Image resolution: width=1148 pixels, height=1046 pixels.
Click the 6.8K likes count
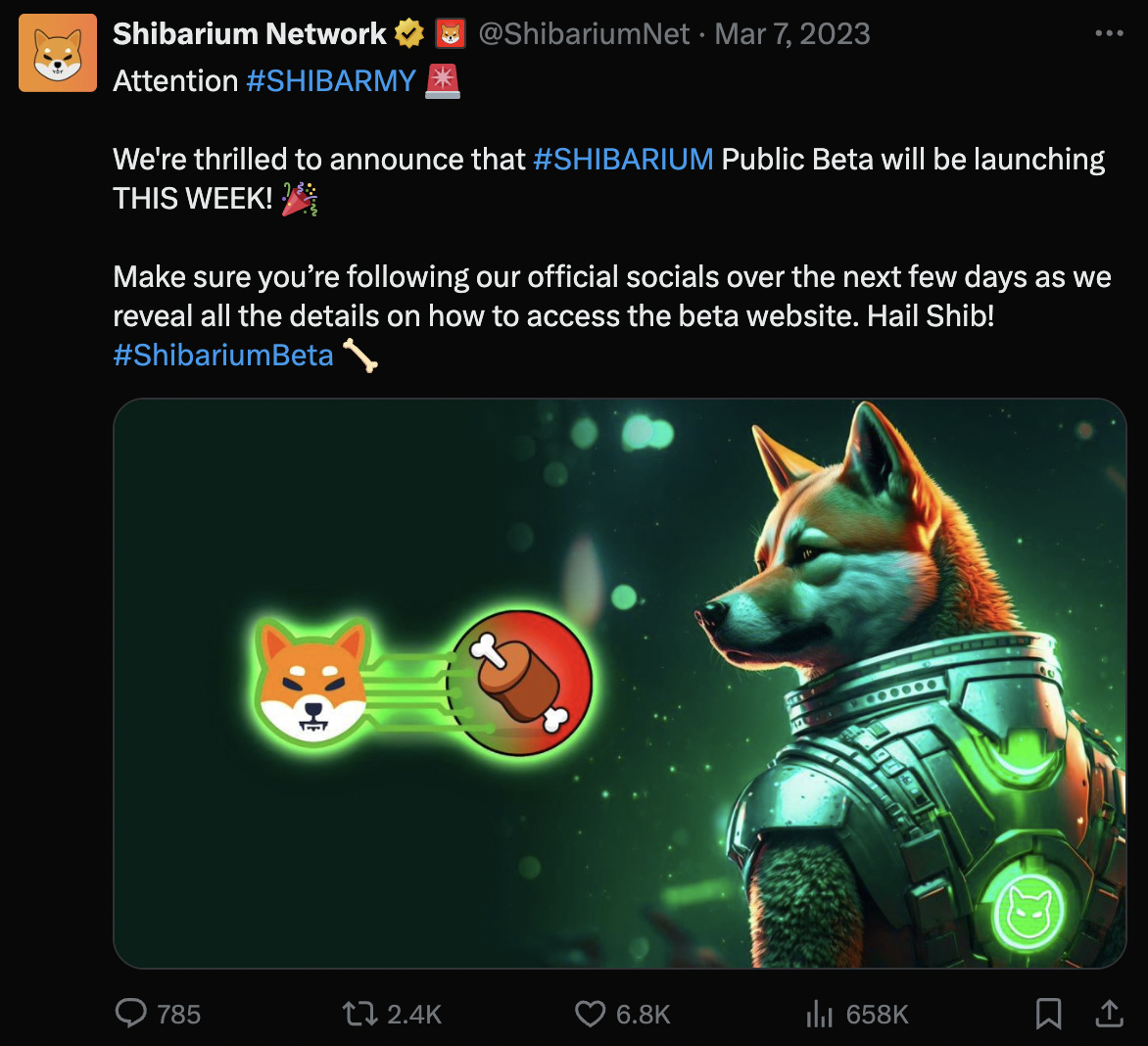(643, 1015)
